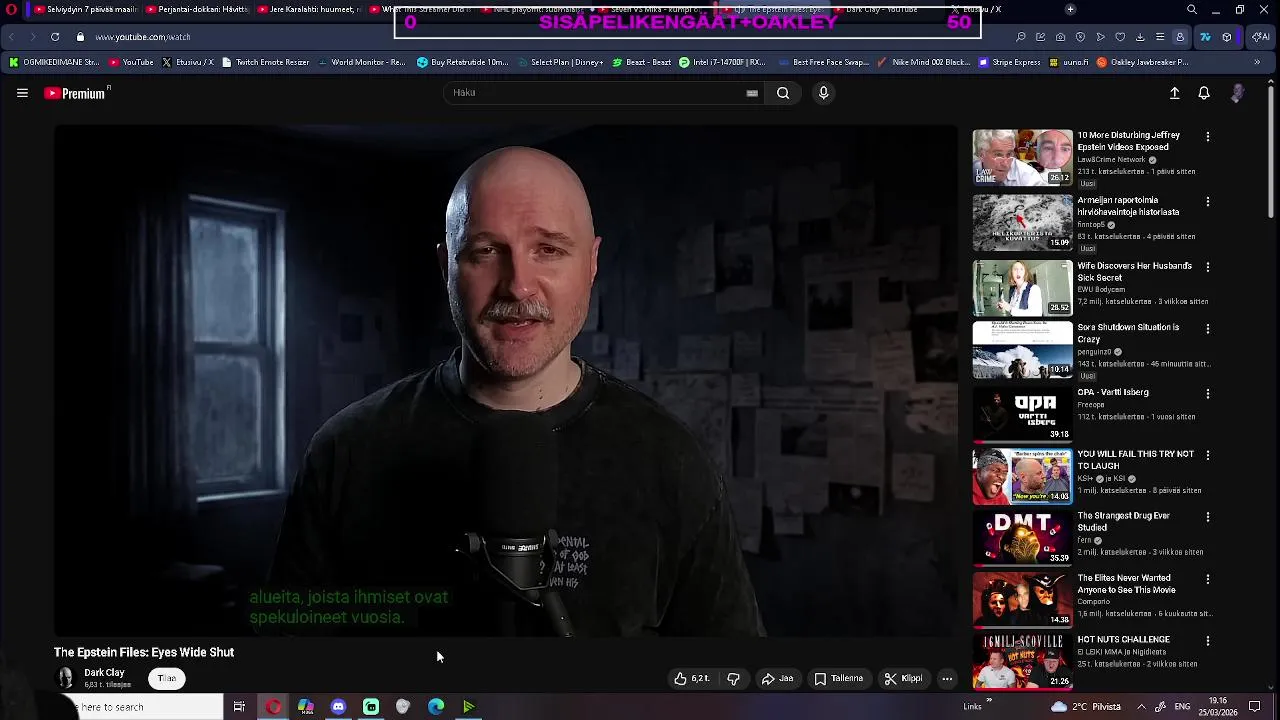1280x720 pixels.
Task: Open 'HOT NUTS CHALLENGE' video title
Action: click(1123, 639)
